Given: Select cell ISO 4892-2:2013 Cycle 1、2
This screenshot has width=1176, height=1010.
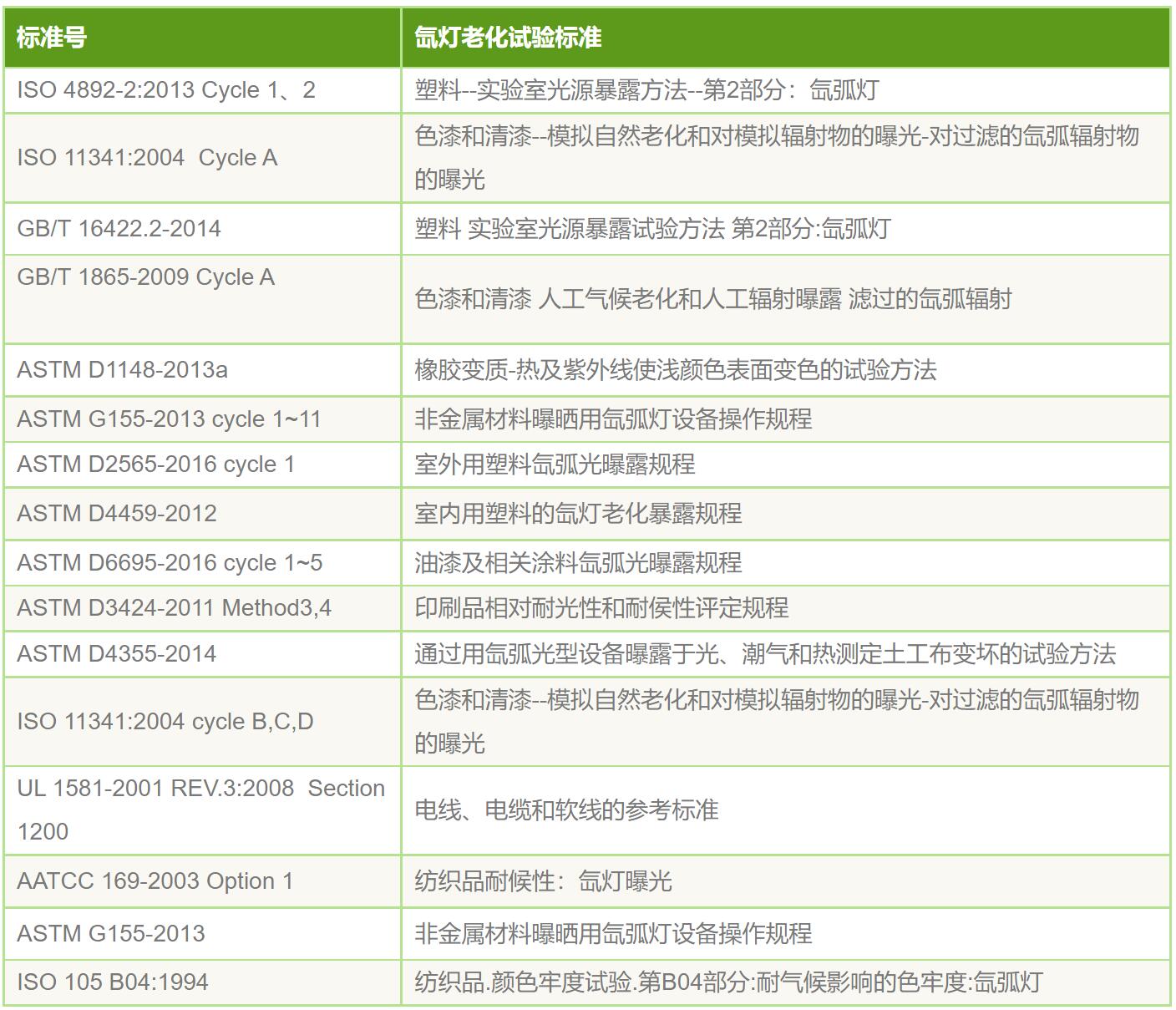Looking at the screenshot, I should tap(202, 90).
